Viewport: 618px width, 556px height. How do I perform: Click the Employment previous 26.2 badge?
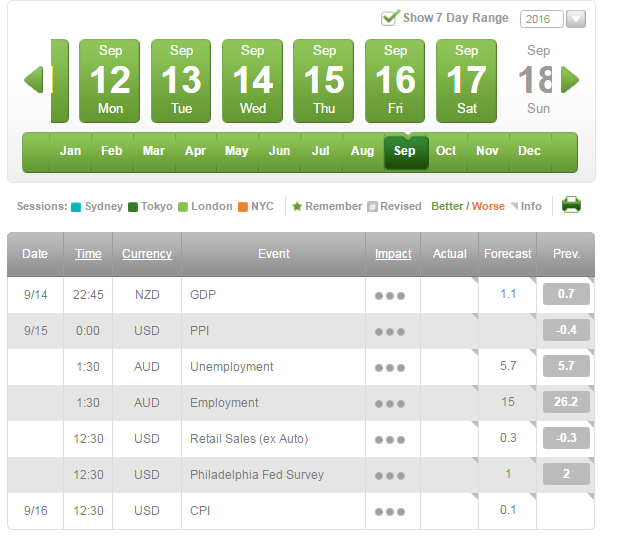(566, 402)
